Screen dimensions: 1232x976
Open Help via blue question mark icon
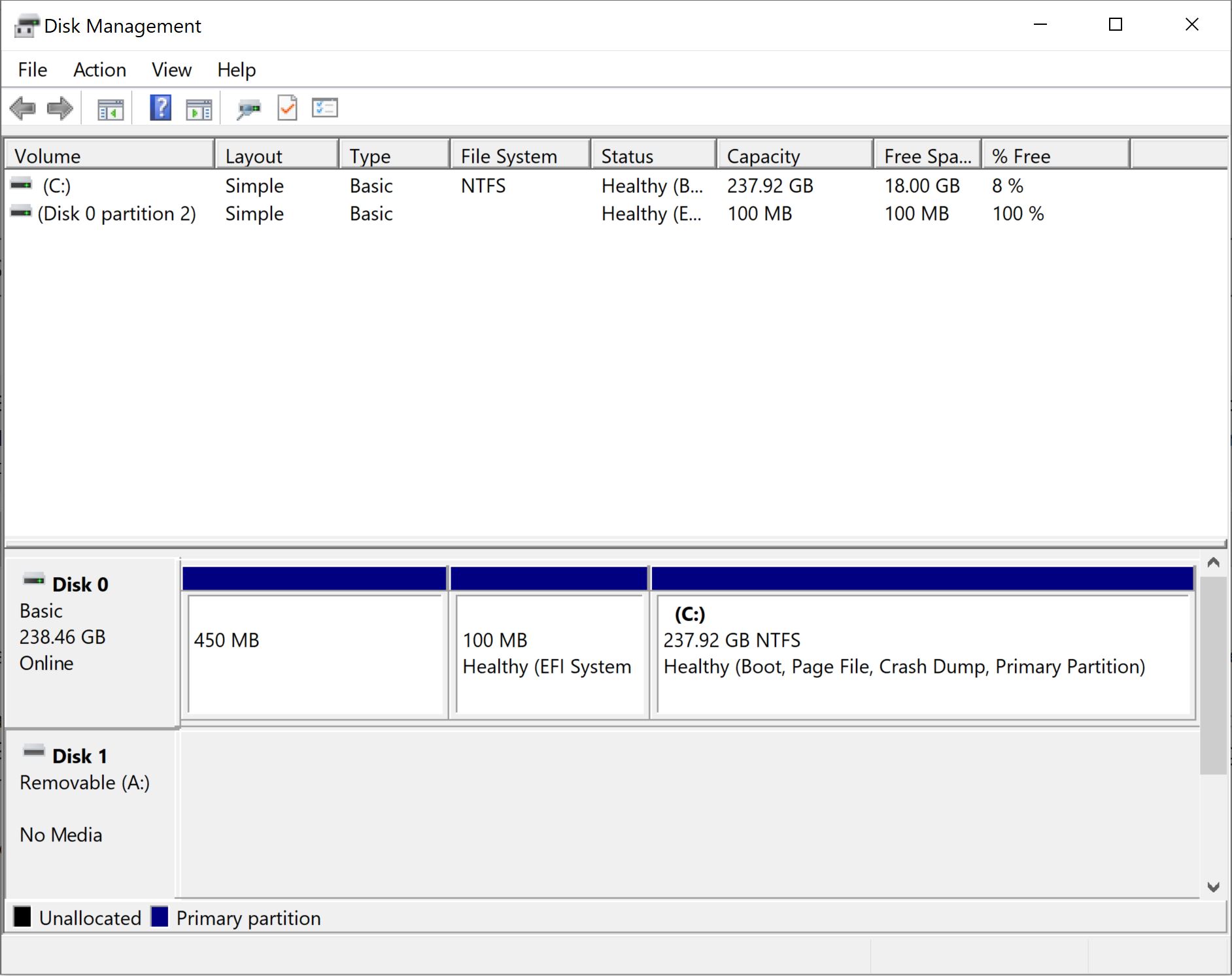(160, 108)
